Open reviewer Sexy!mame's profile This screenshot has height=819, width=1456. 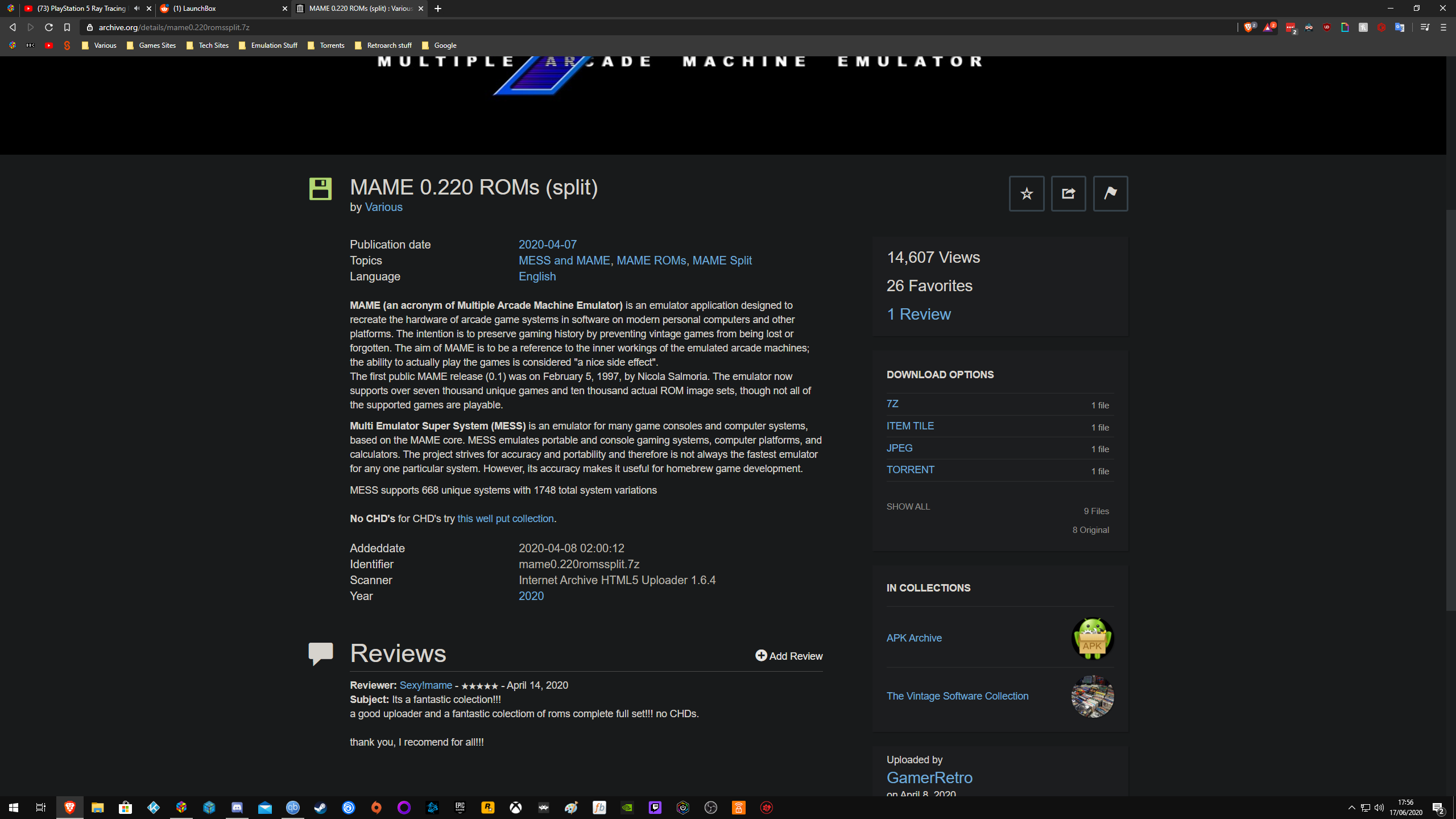pyautogui.click(x=426, y=685)
